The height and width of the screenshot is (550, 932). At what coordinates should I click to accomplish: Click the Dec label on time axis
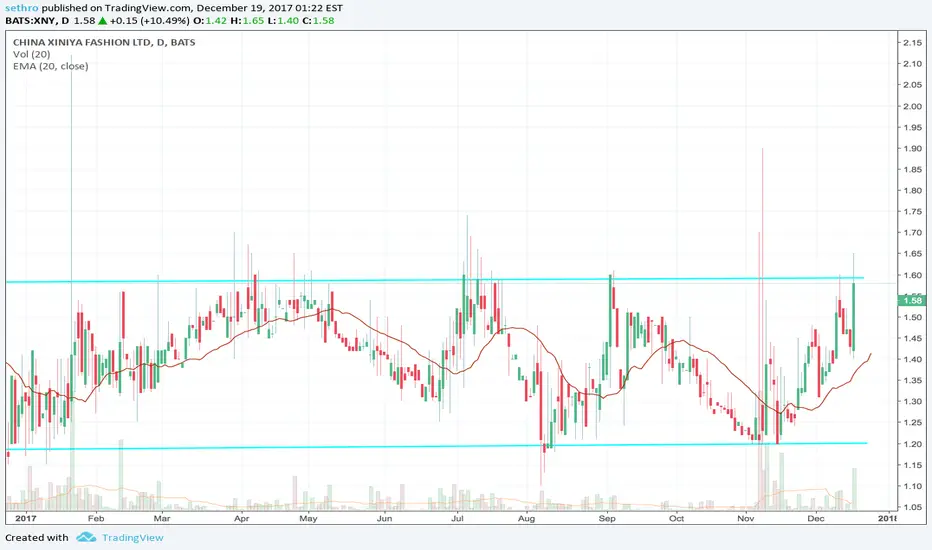pos(816,518)
